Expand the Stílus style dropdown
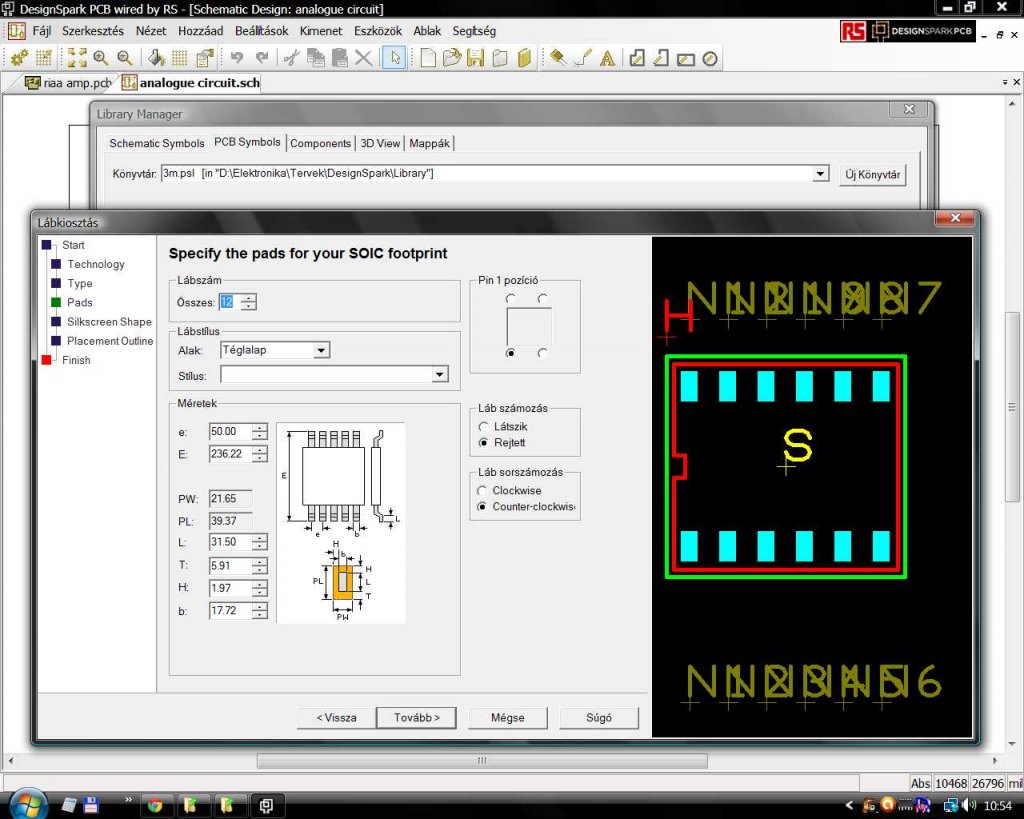Image resolution: width=1024 pixels, height=819 pixels. (439, 375)
